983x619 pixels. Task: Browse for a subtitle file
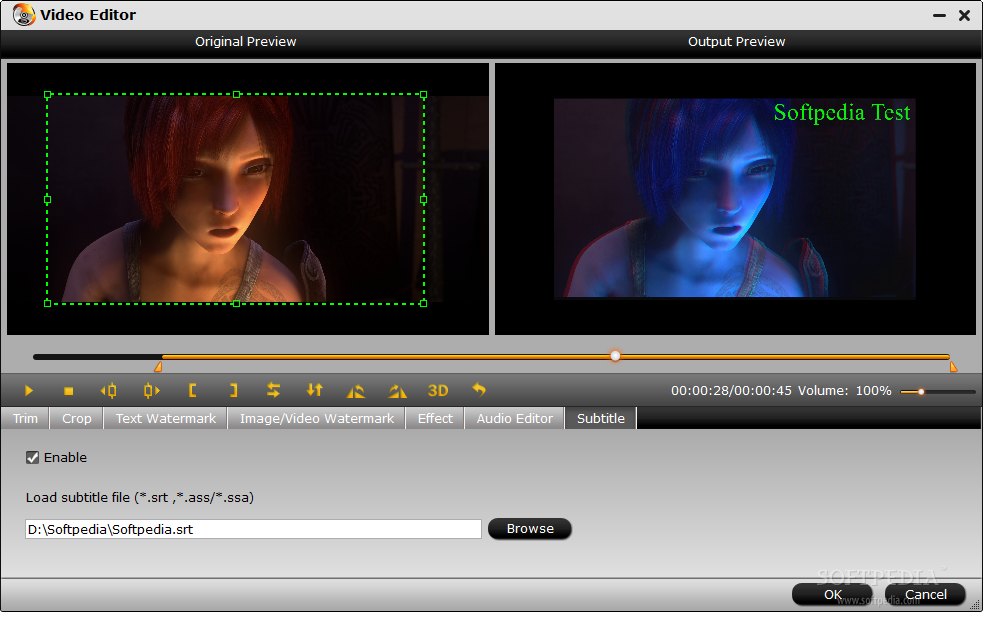tap(530, 529)
